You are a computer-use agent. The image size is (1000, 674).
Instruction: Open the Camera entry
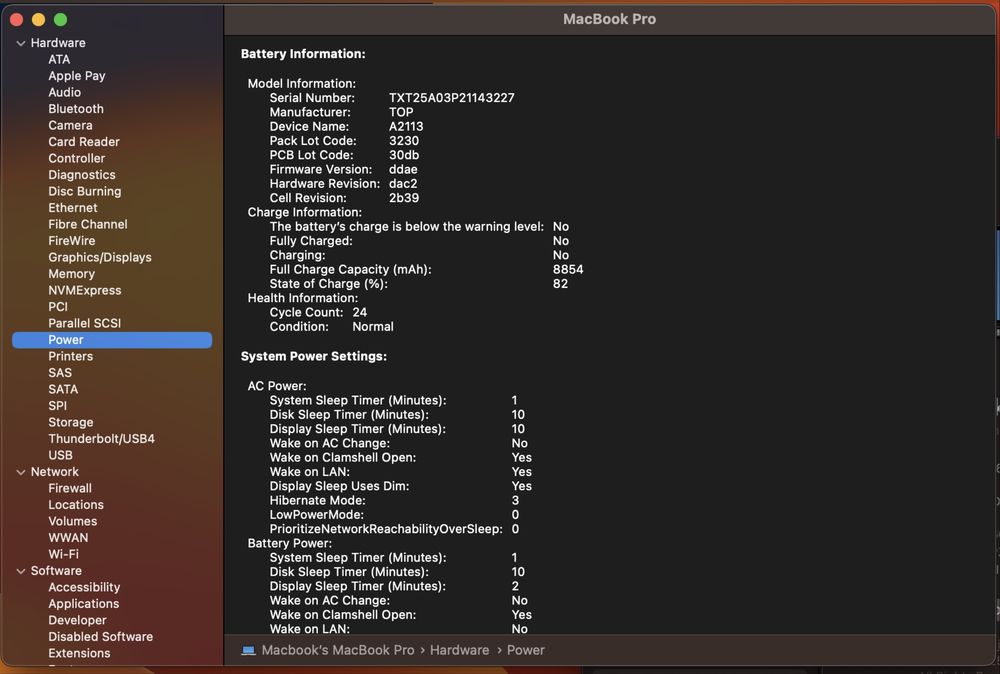pyautogui.click(x=70, y=126)
